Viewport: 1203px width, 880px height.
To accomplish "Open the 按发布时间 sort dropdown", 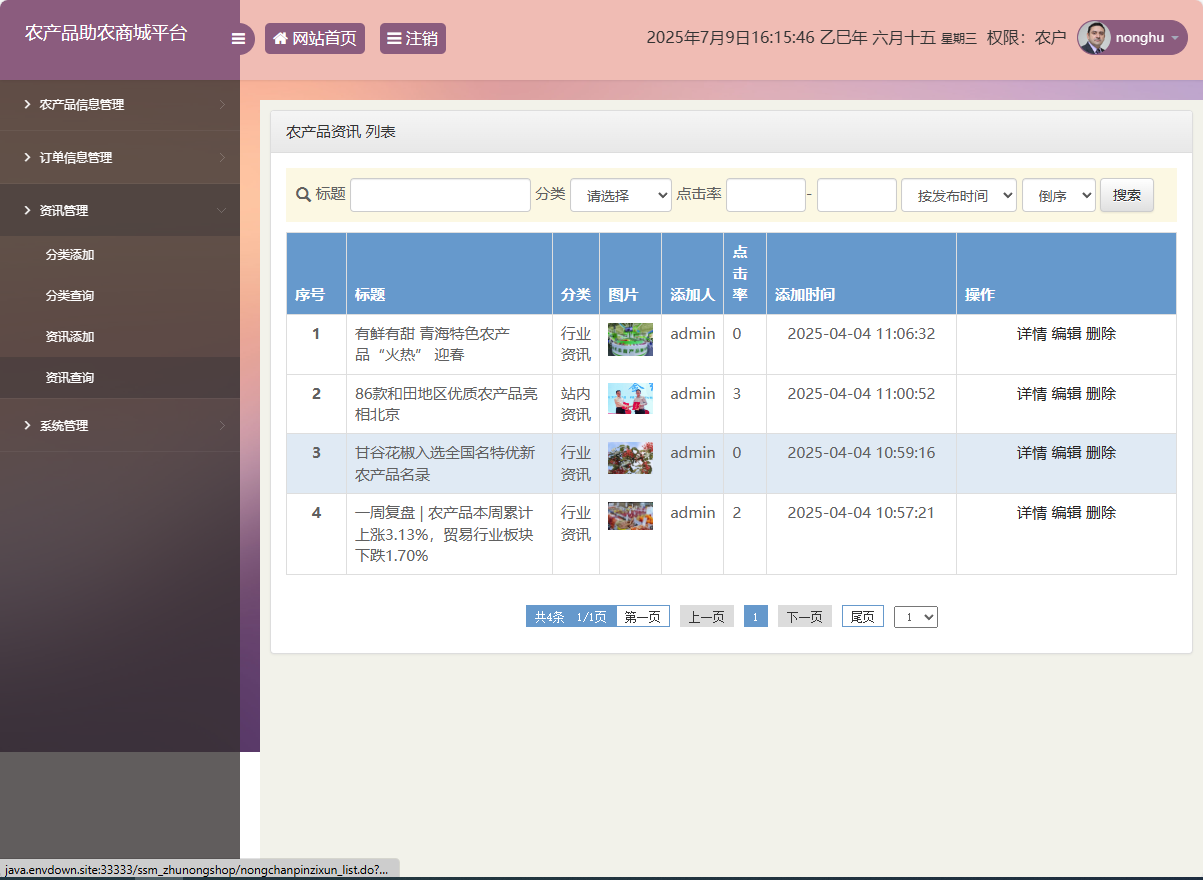I will 958,194.
